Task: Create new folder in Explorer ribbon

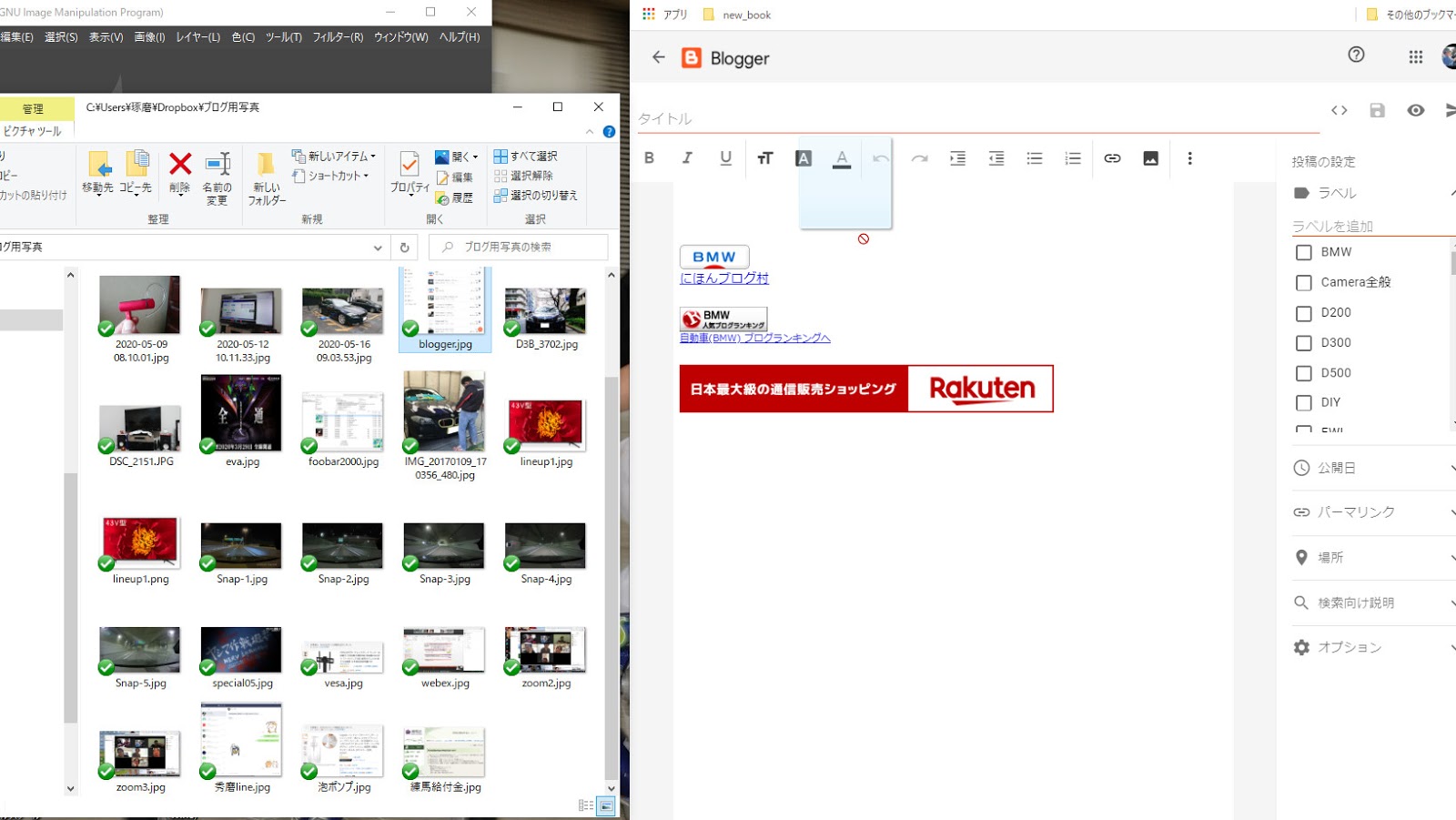Action: 267,179
